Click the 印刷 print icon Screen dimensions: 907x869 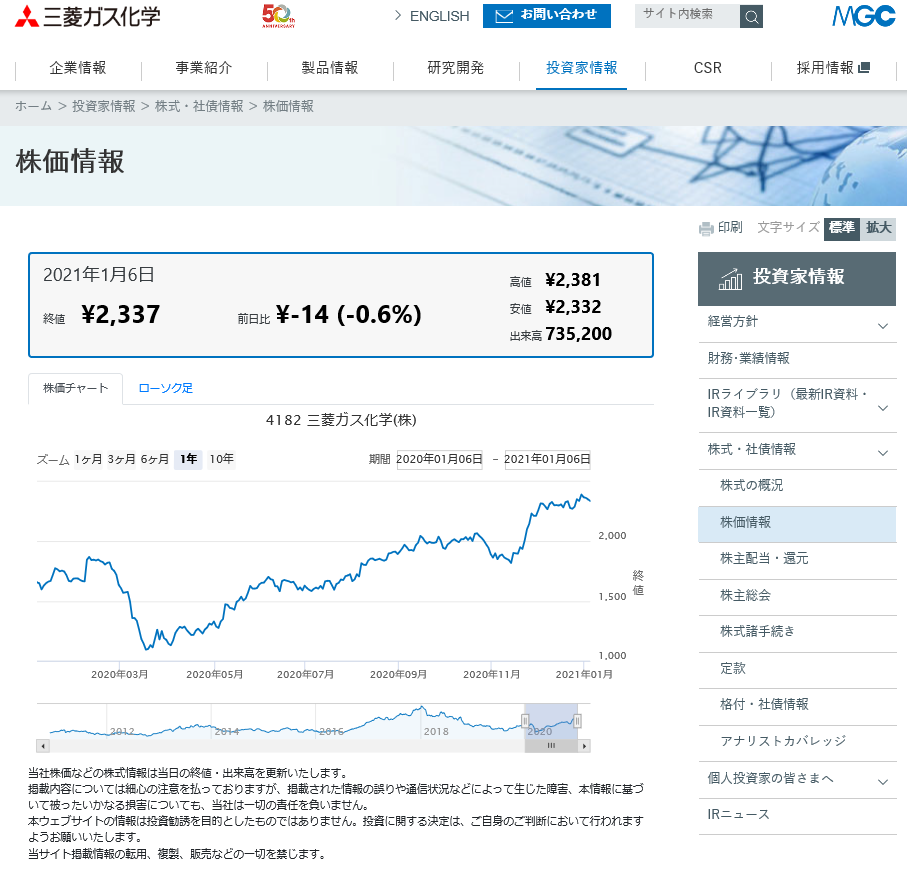[x=707, y=228]
